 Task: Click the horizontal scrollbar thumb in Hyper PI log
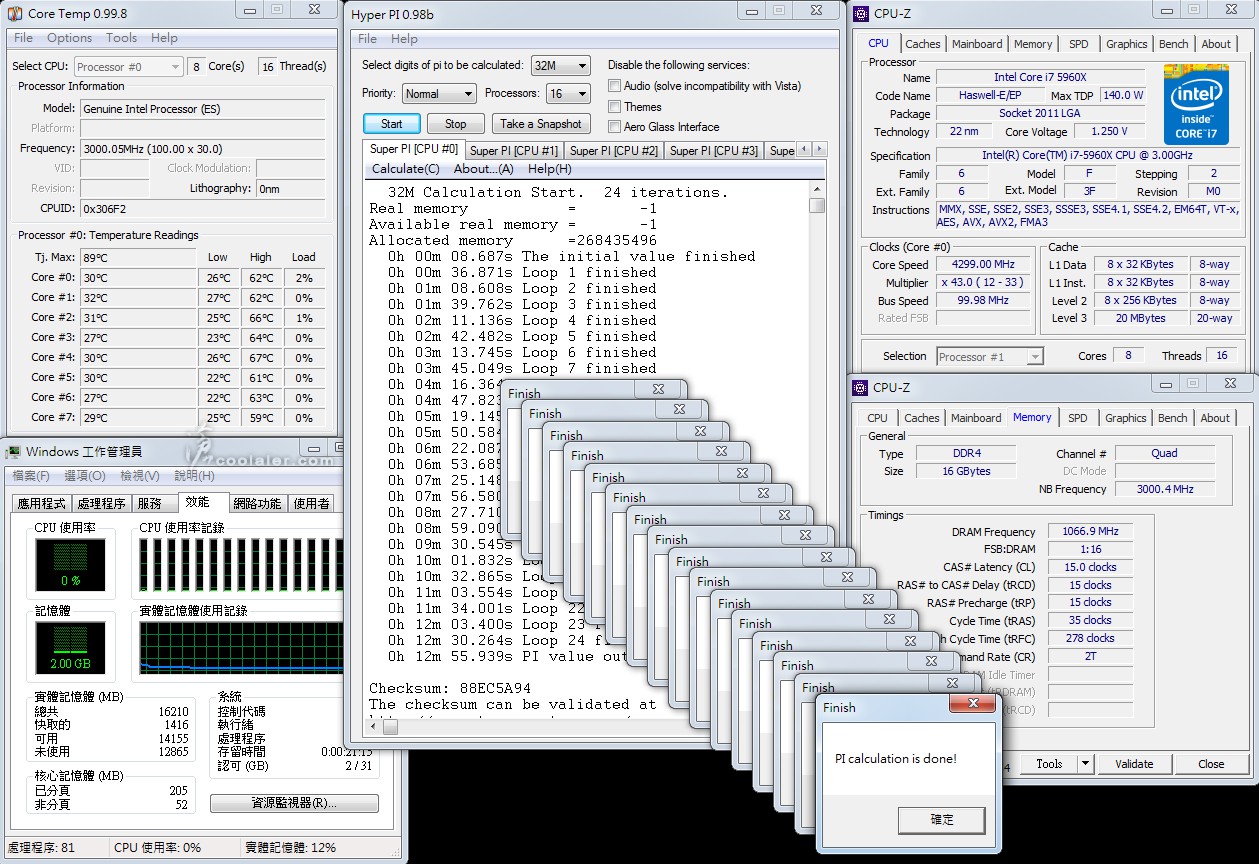[390, 727]
